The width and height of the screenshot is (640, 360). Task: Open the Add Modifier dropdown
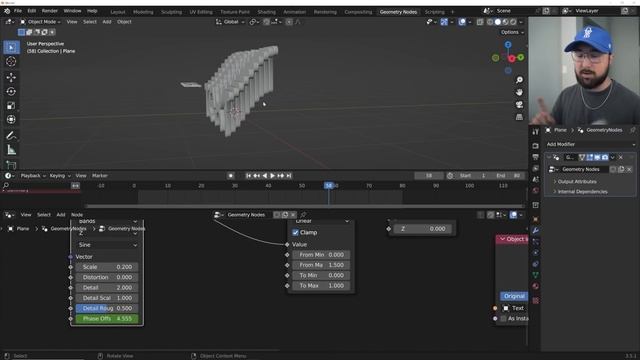(x=590, y=144)
